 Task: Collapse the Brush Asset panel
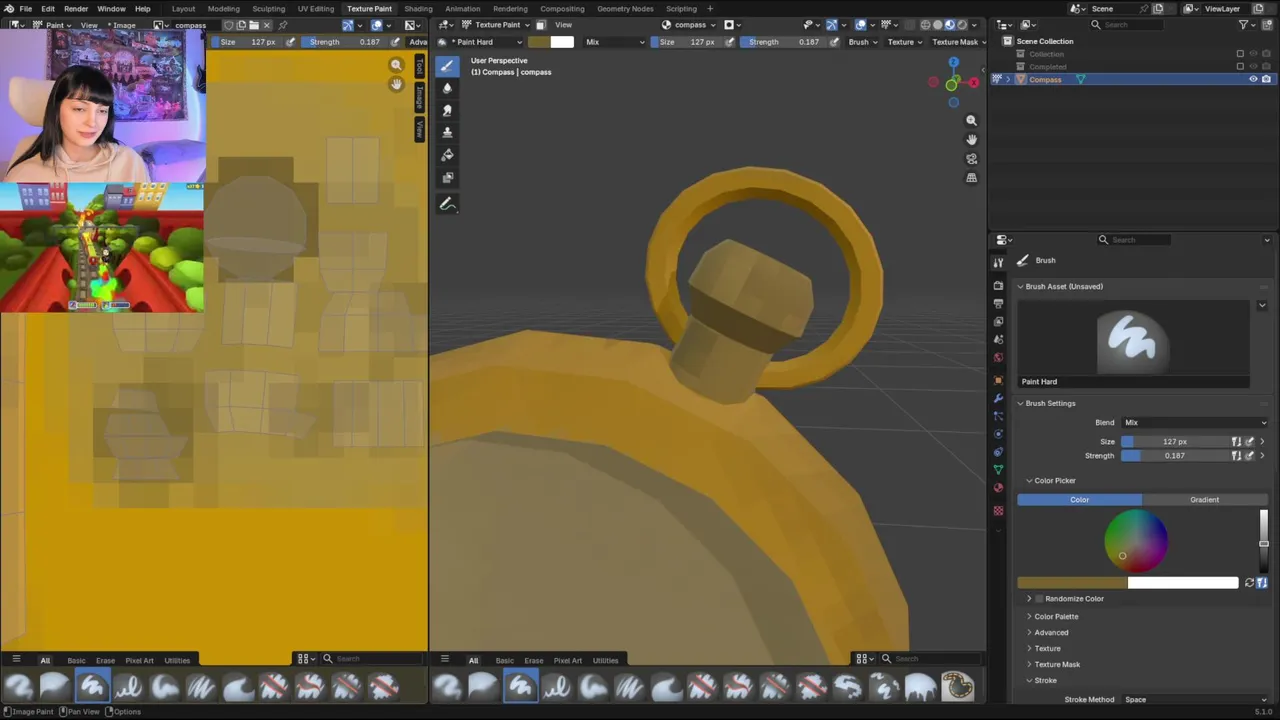[x=1020, y=286]
